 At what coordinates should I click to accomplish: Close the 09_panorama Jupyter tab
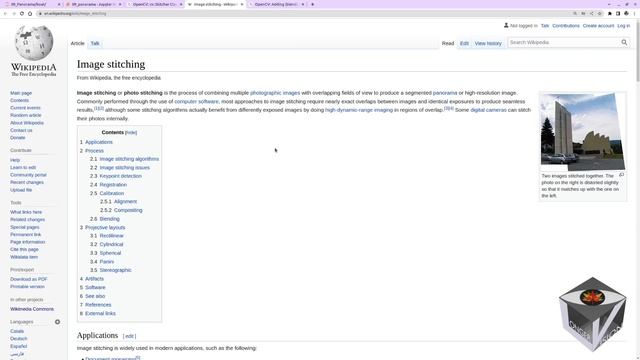[x=120, y=4]
